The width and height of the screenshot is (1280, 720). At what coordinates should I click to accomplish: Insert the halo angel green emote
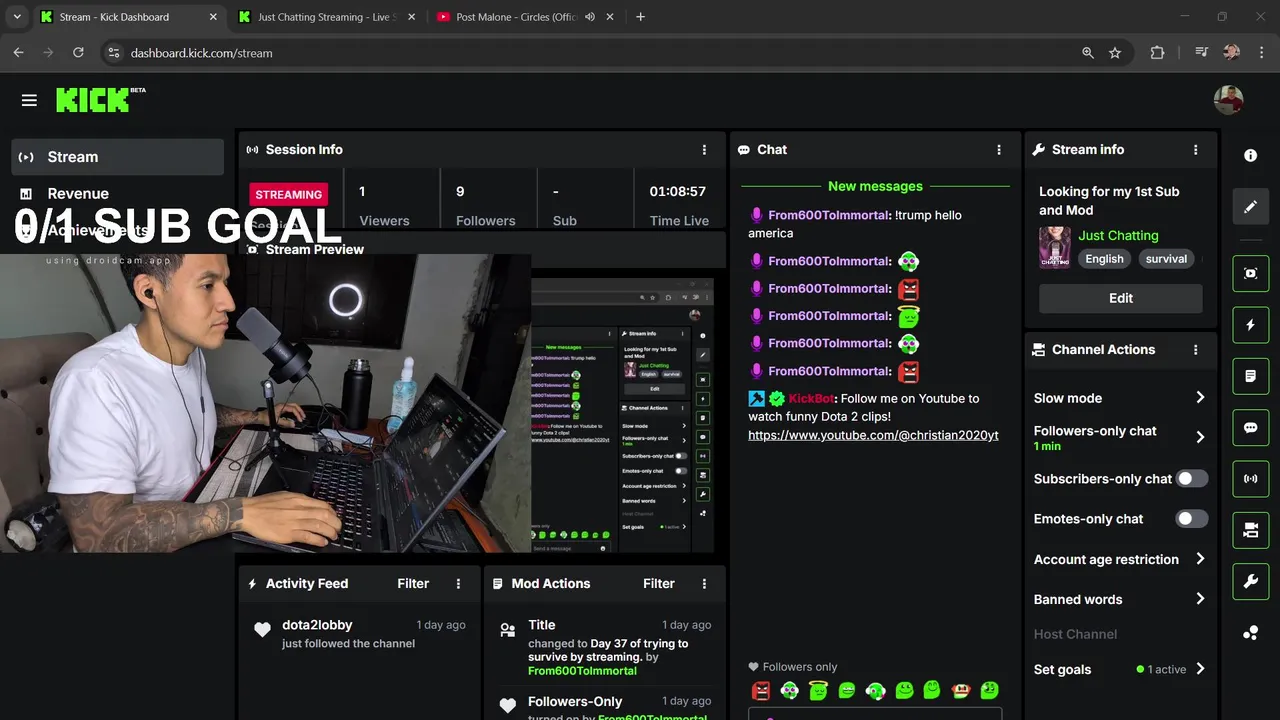818,690
